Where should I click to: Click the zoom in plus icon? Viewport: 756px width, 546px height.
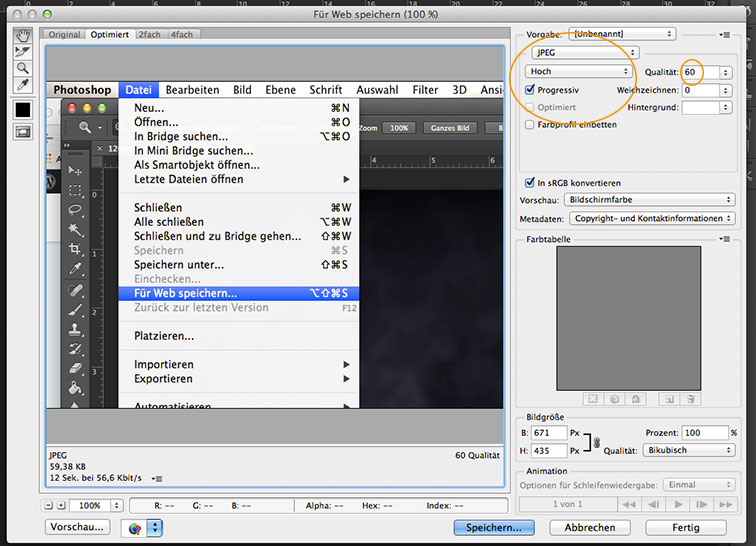(x=61, y=505)
